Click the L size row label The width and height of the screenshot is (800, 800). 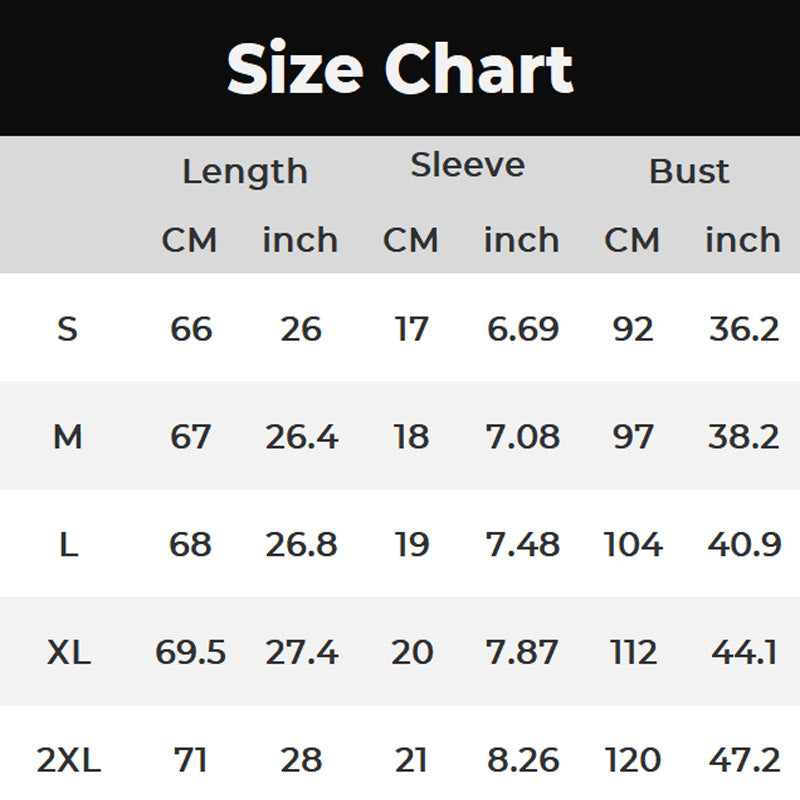67,545
